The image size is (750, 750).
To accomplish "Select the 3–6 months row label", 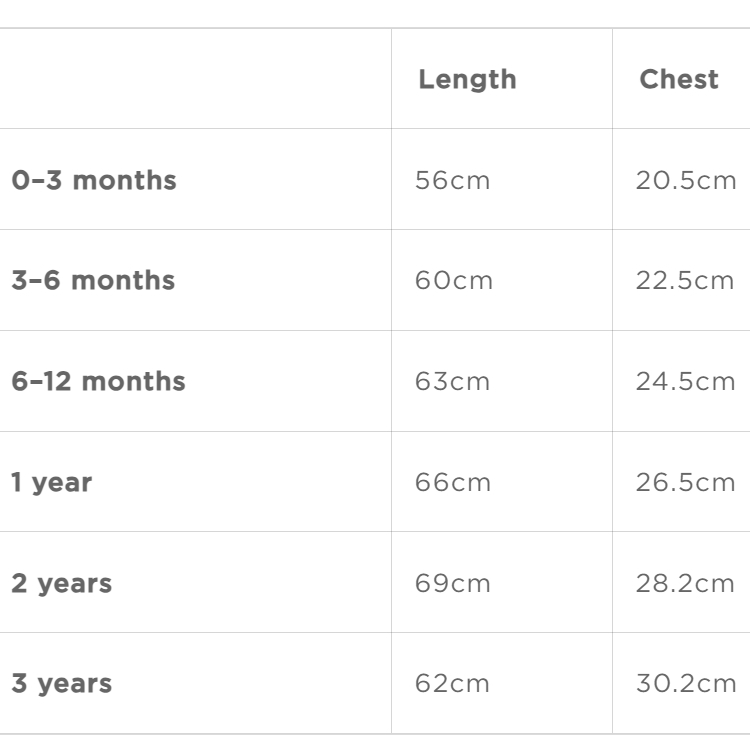I will pyautogui.click(x=93, y=281).
